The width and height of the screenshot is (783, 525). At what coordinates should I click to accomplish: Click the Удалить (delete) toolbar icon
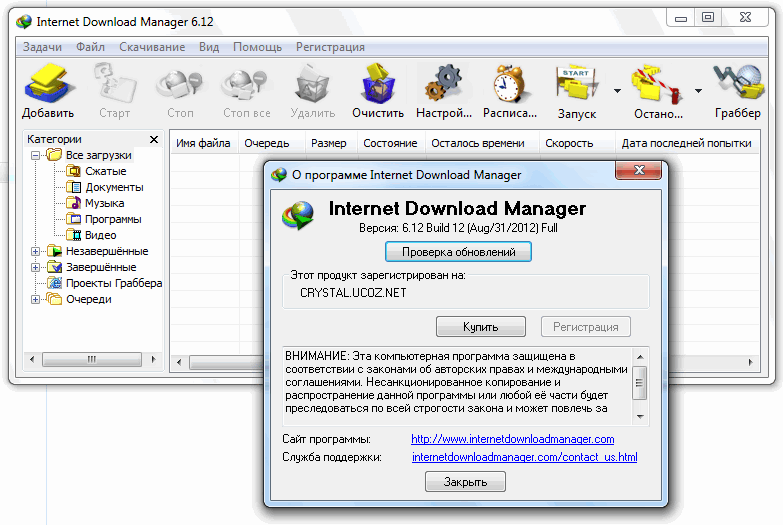[x=313, y=83]
